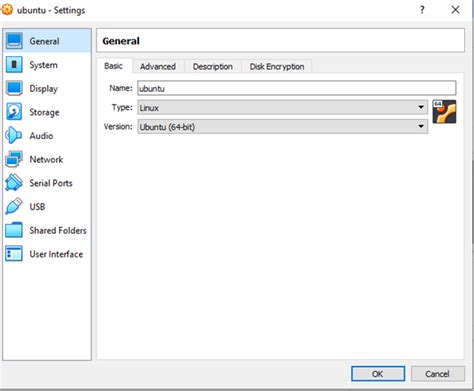Click the Network computers icon
The width and height of the screenshot is (474, 391).
[x=14, y=159]
